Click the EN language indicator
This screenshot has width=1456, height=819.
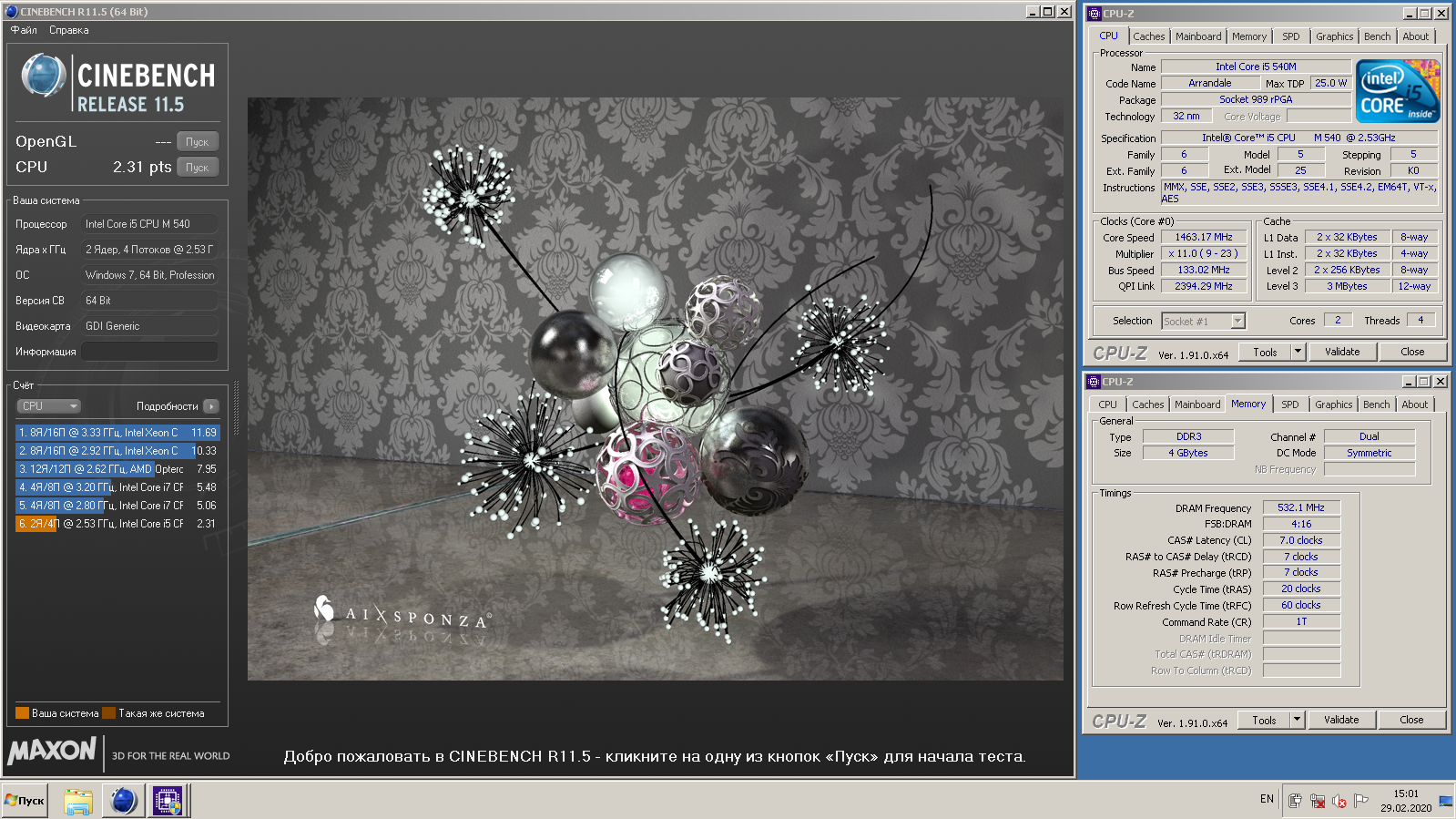1267,799
